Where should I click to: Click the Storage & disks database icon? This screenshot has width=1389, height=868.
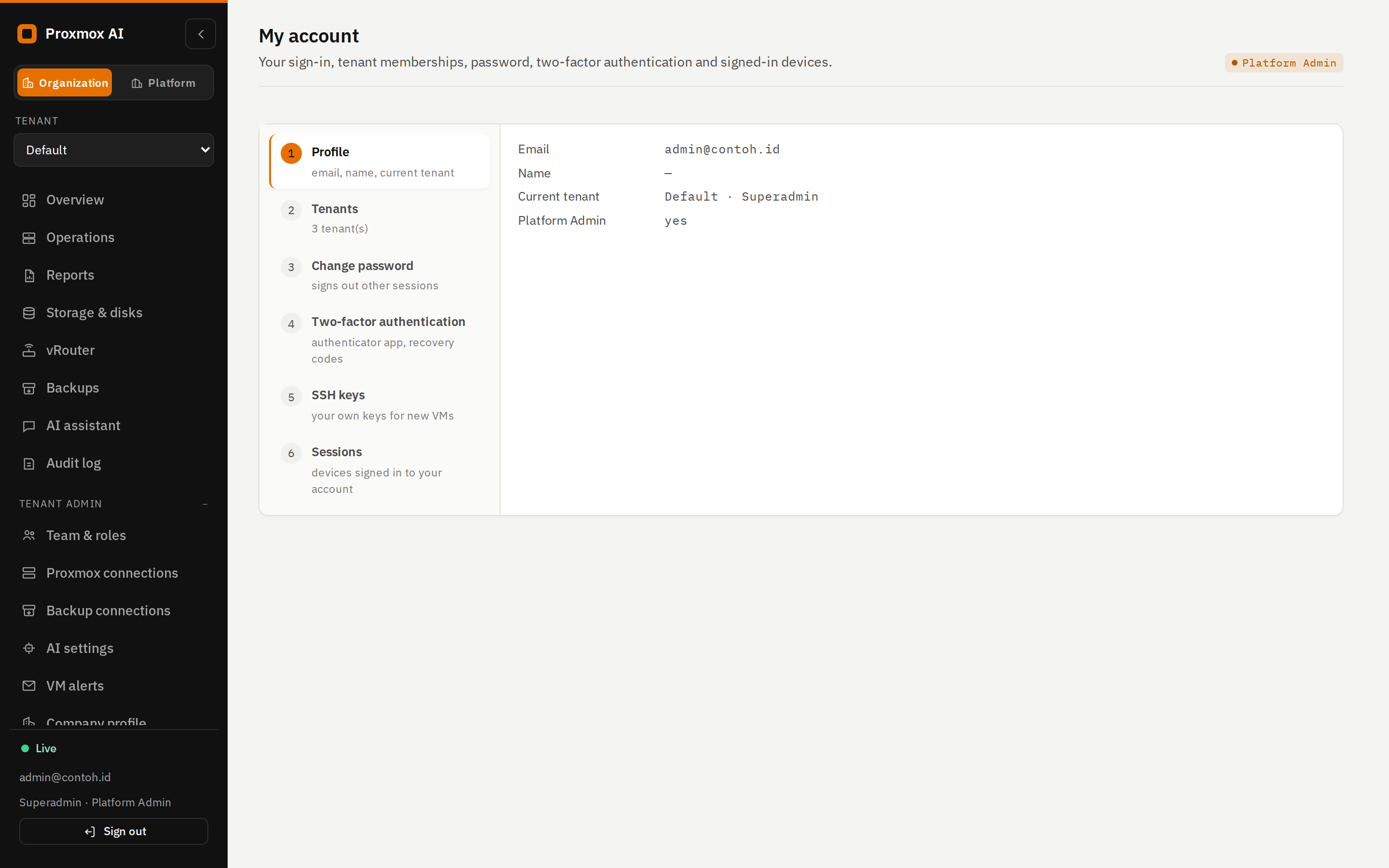pyautogui.click(x=29, y=313)
